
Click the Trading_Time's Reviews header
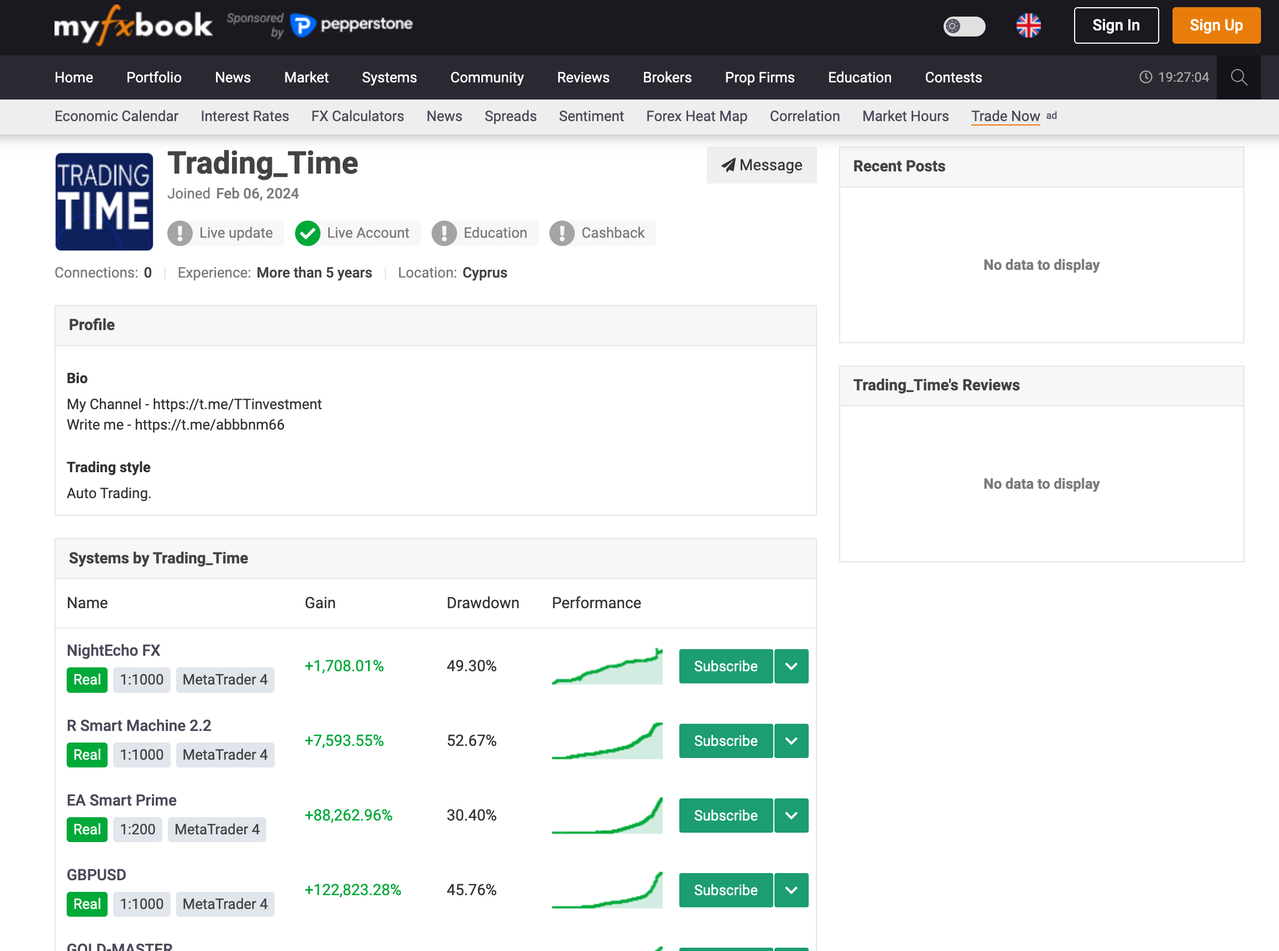[x=1041, y=386]
